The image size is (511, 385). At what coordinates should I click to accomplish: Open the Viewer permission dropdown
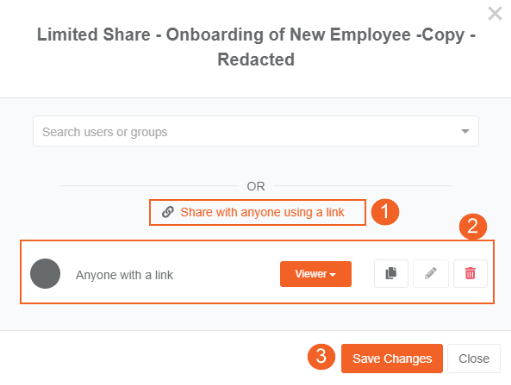pyautogui.click(x=316, y=274)
